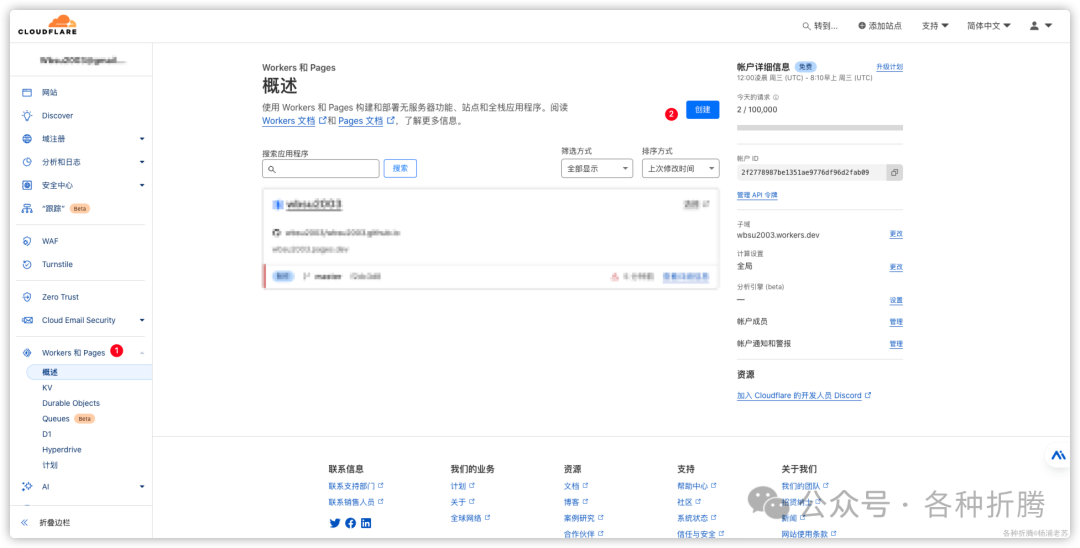Expand the 域注册 sidebar section

pyautogui.click(x=142, y=138)
